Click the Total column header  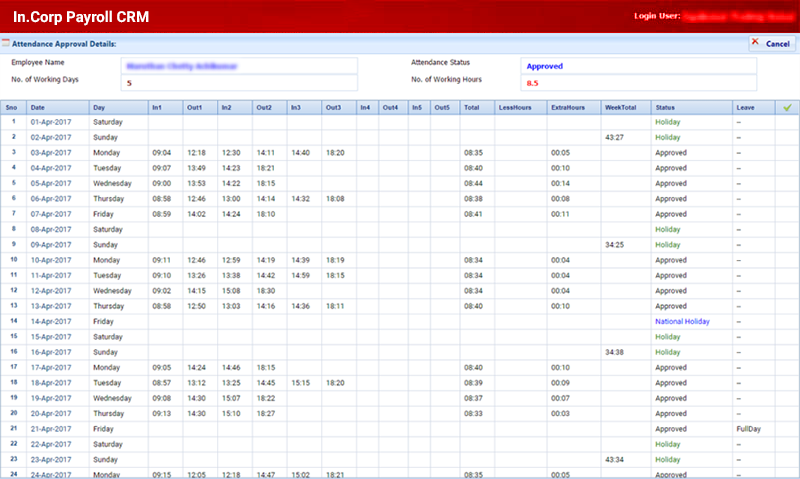tap(477, 108)
